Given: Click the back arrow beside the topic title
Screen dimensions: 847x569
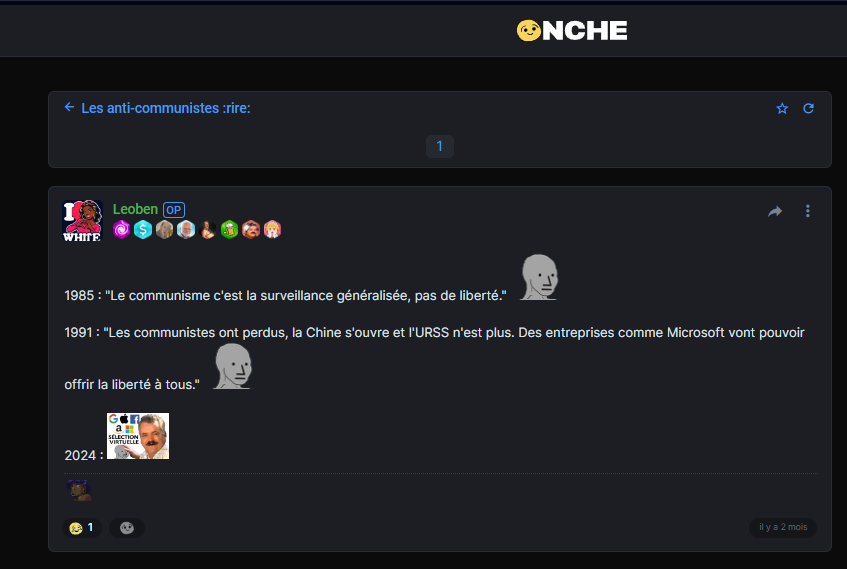Looking at the screenshot, I should coord(69,107).
